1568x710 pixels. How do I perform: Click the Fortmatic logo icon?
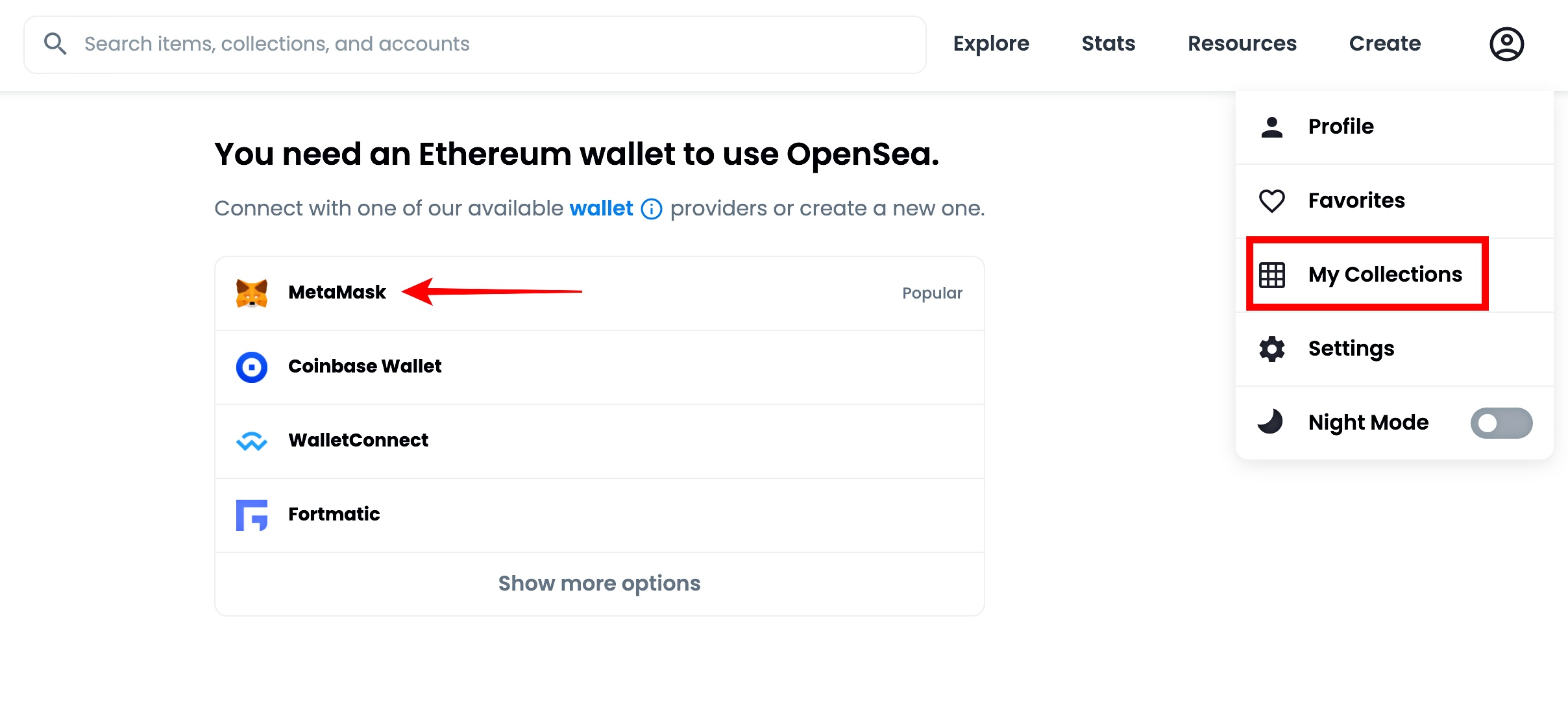[x=252, y=515]
